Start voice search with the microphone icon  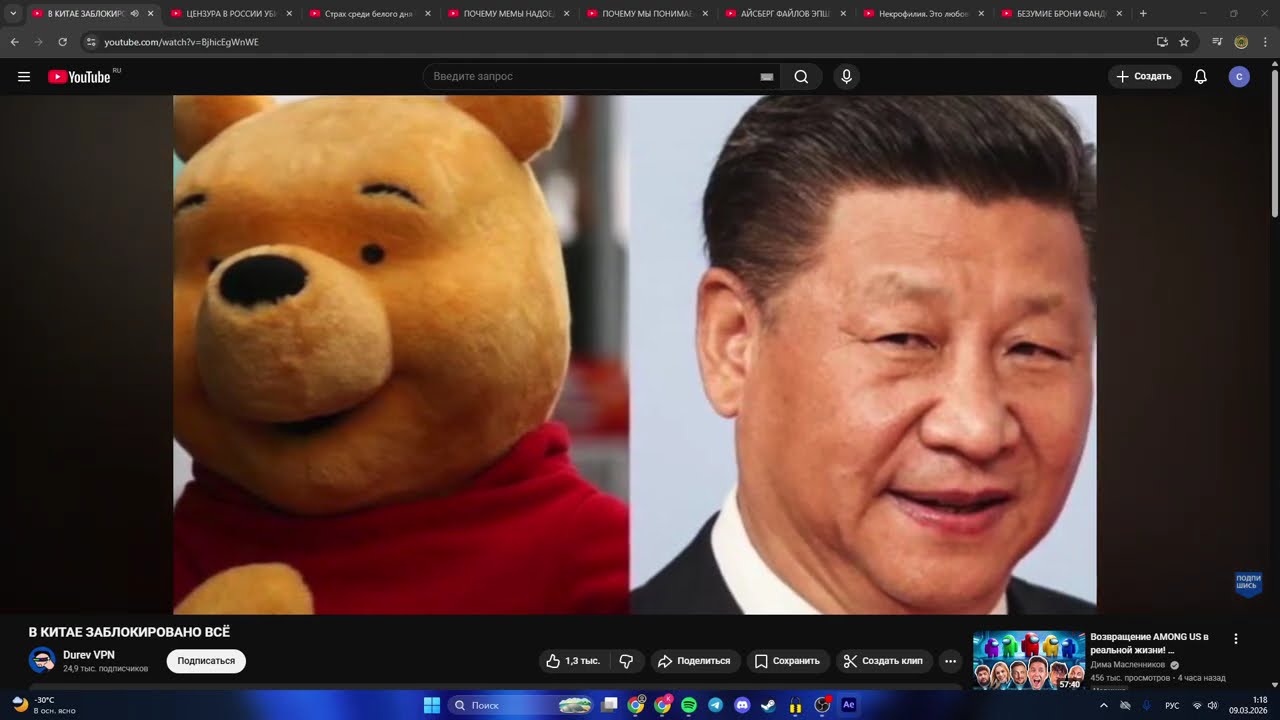click(846, 77)
